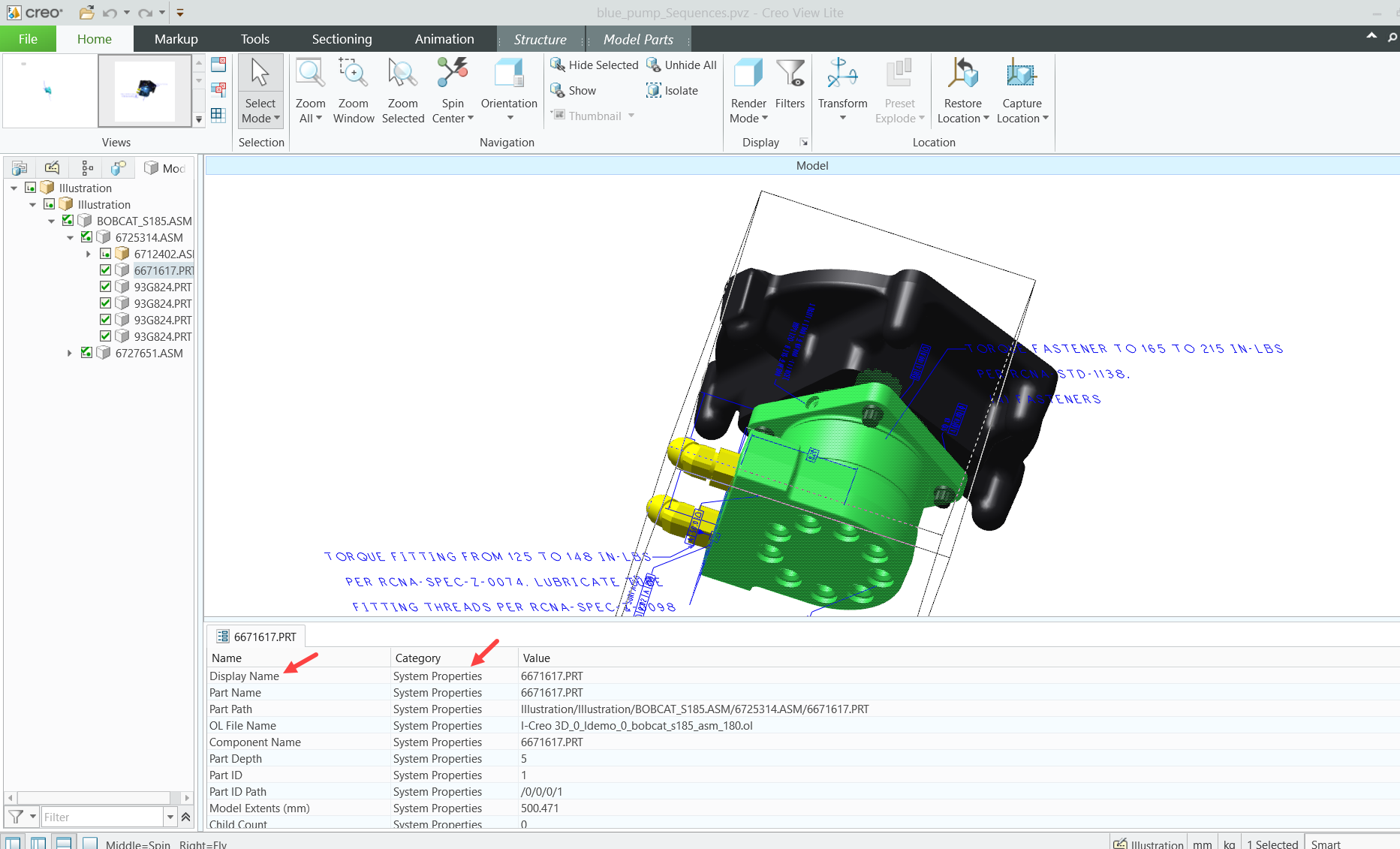Switch to the Sectioning tab
This screenshot has width=1400, height=849.
pyautogui.click(x=342, y=39)
